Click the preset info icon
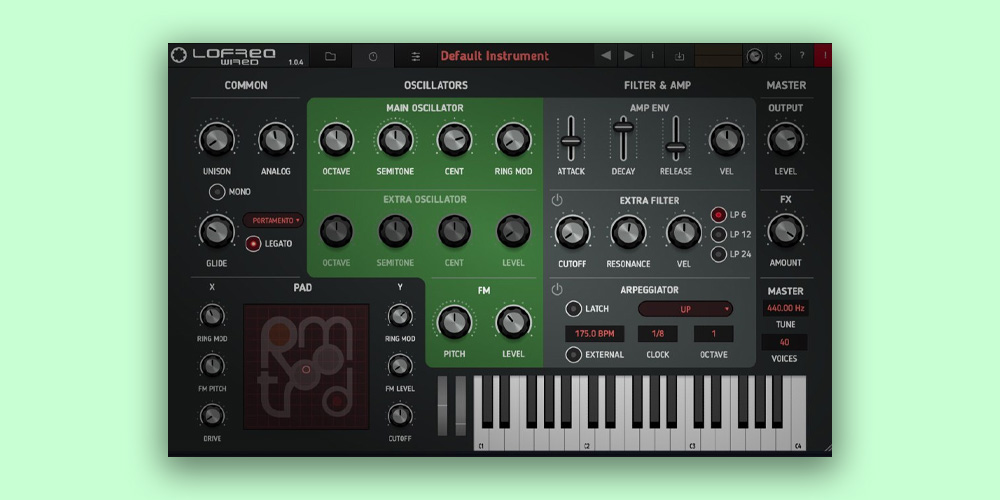 tap(652, 55)
